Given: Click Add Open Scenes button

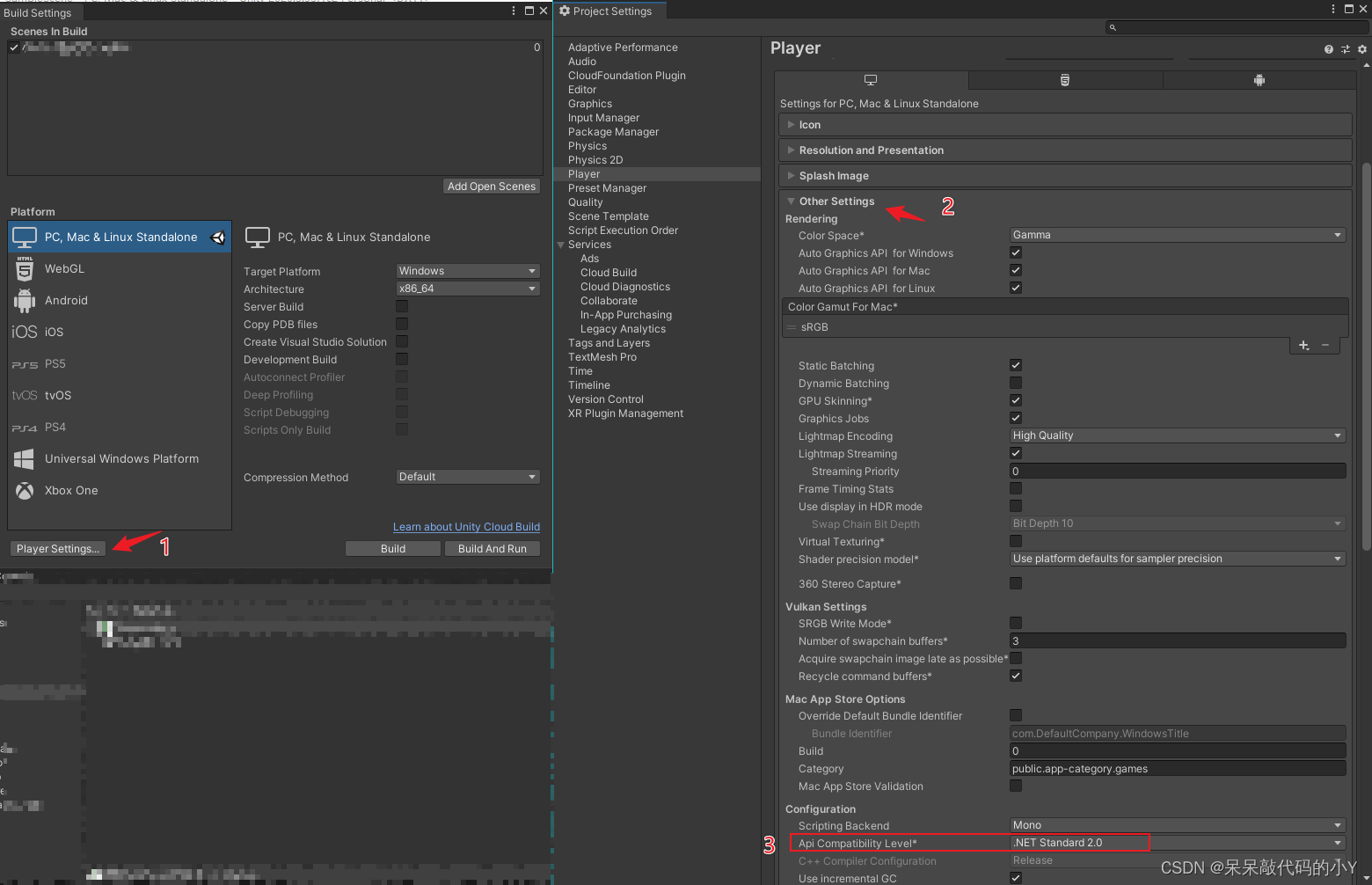Looking at the screenshot, I should click(492, 187).
